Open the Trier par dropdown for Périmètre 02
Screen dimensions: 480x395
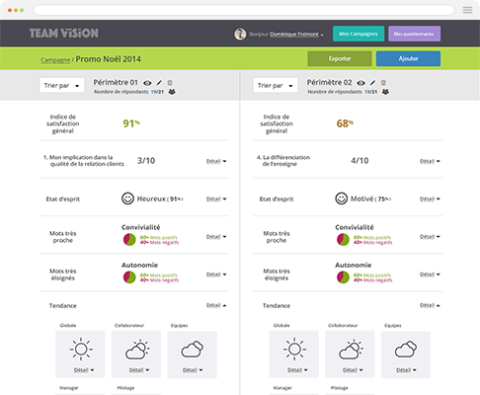[x=275, y=85]
